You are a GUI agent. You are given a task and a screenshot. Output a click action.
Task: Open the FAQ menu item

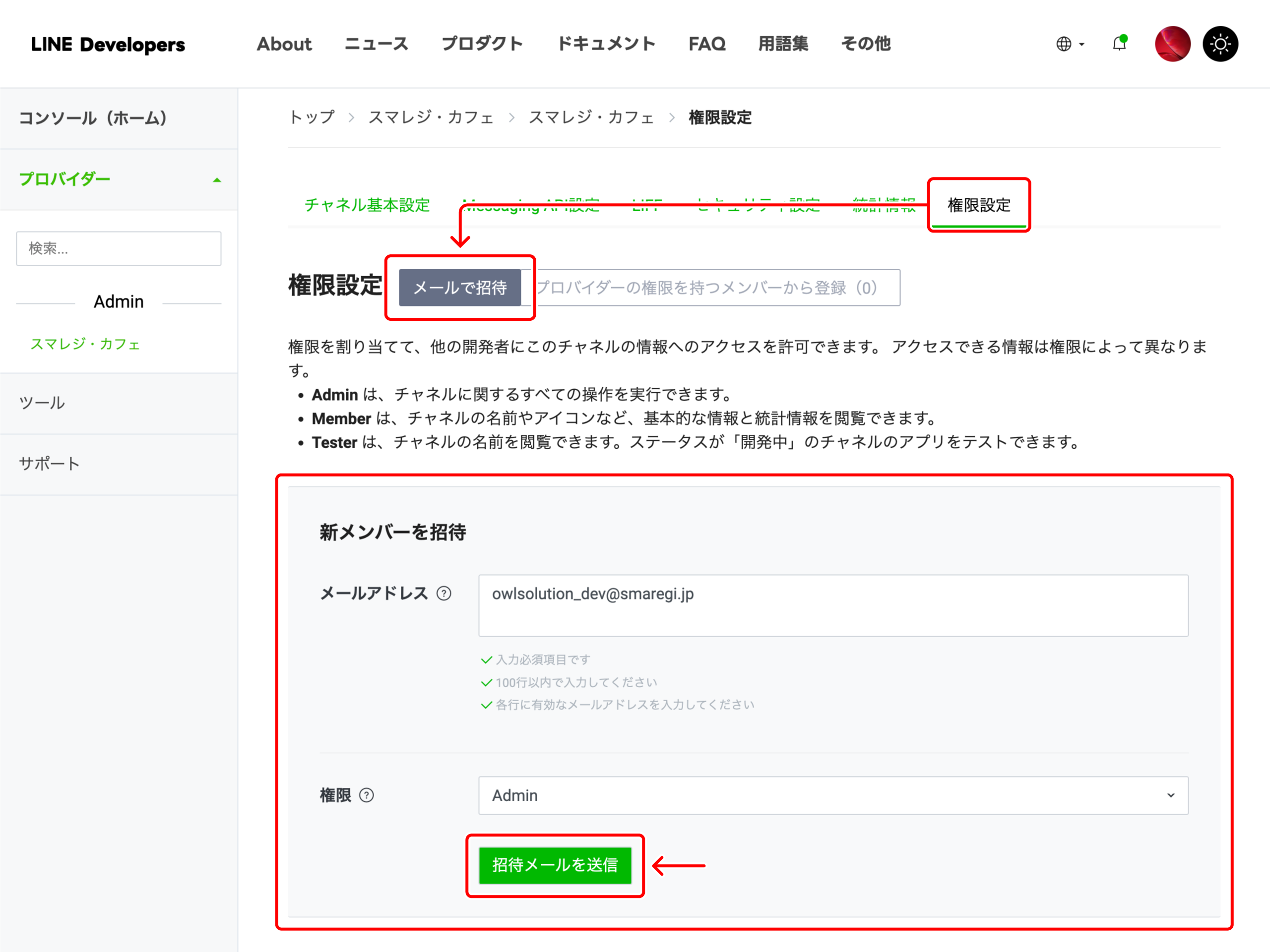click(x=707, y=44)
